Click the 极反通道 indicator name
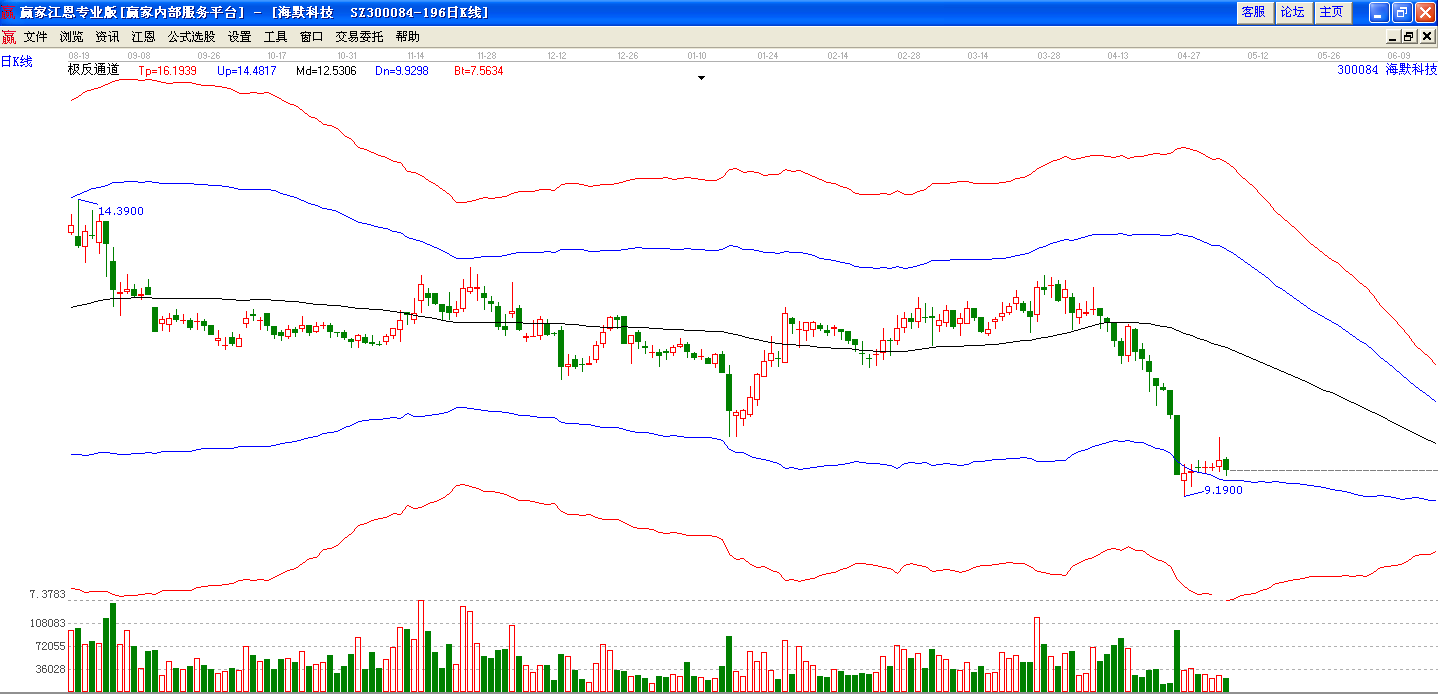1438x695 pixels. 93,70
